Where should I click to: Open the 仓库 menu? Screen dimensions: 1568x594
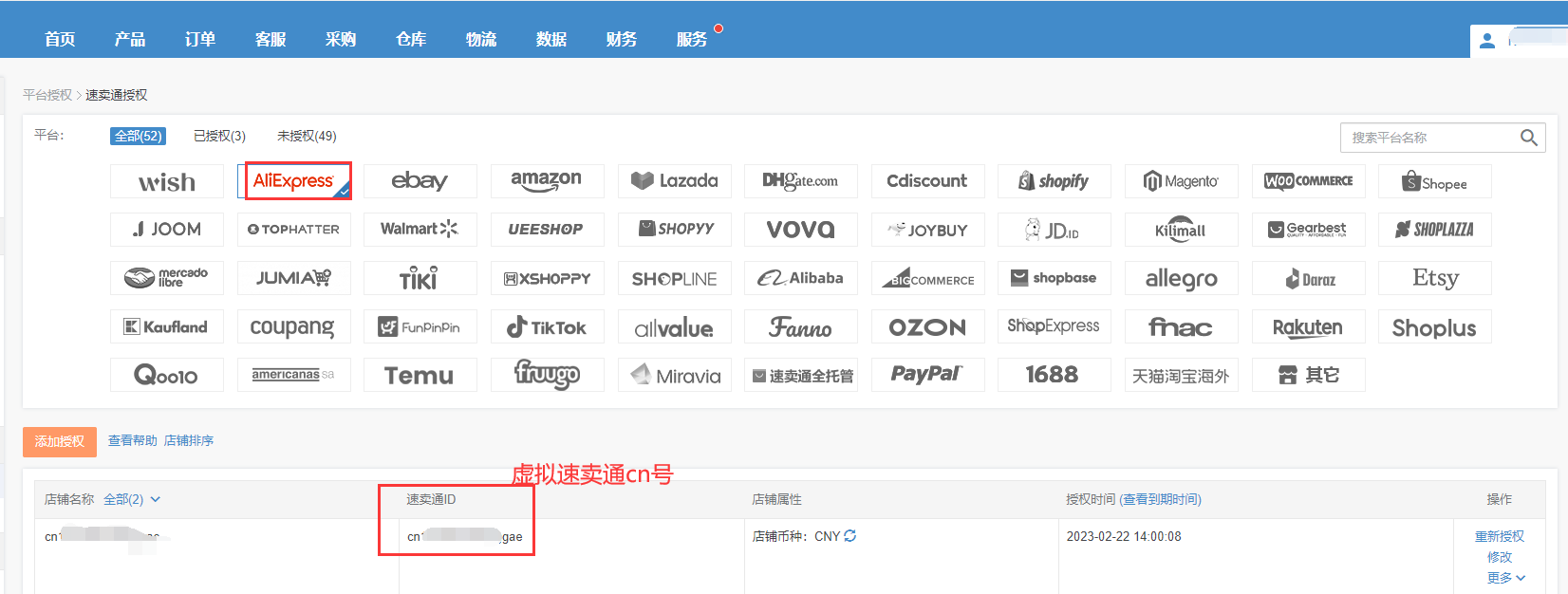[x=411, y=39]
